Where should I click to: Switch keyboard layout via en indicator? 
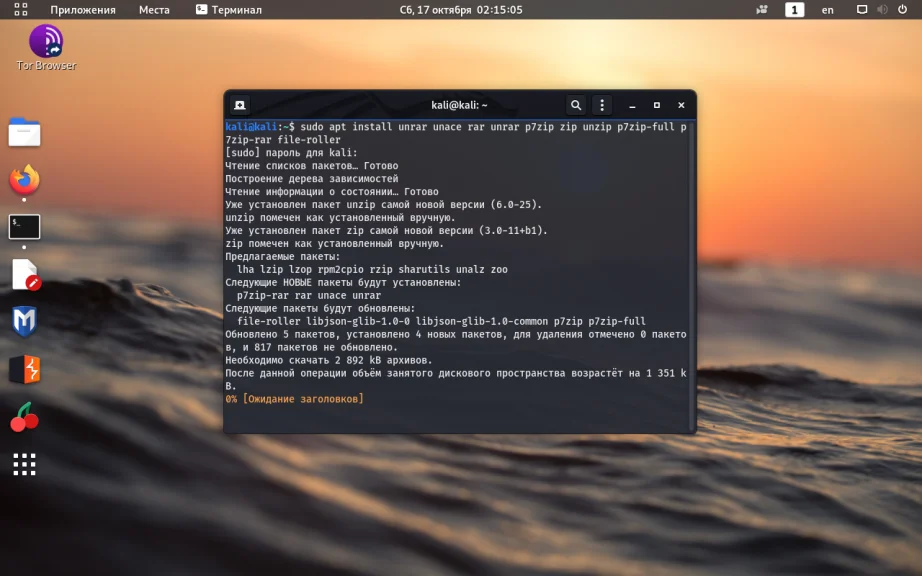827,10
